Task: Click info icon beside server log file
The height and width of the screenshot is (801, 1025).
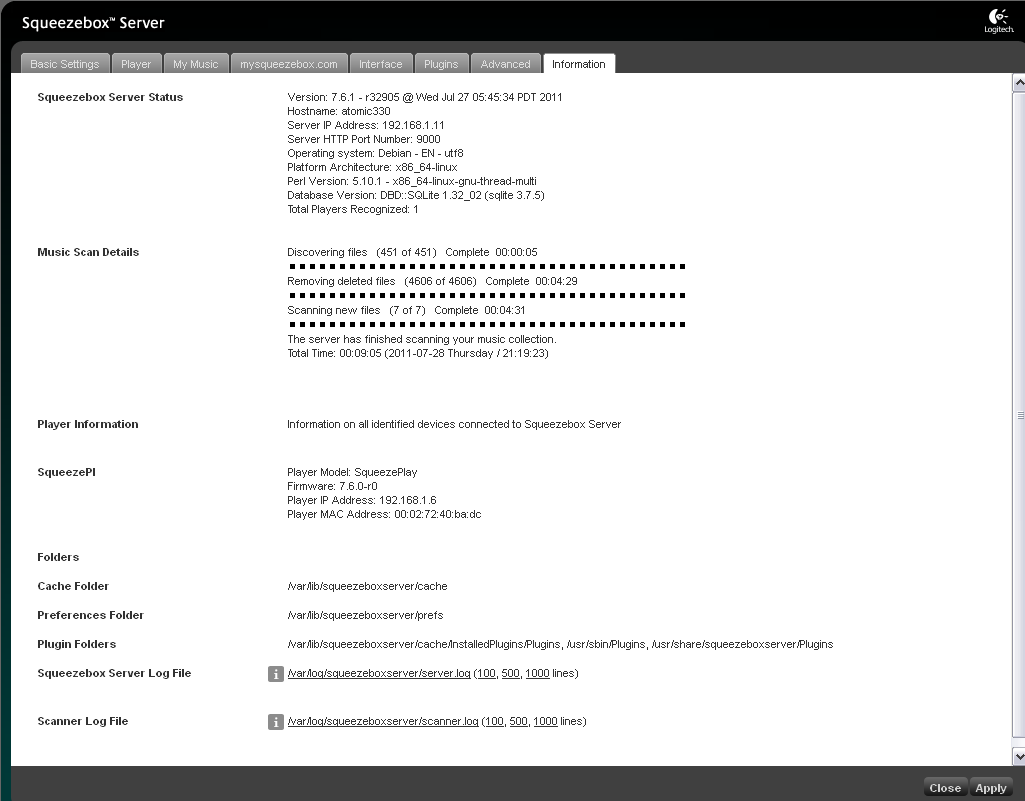Action: coord(276,674)
